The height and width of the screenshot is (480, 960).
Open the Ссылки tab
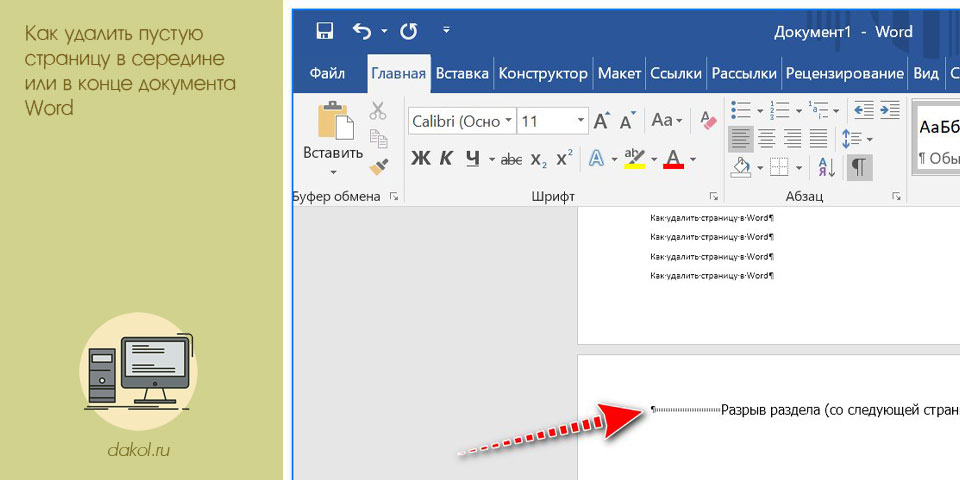tap(676, 73)
